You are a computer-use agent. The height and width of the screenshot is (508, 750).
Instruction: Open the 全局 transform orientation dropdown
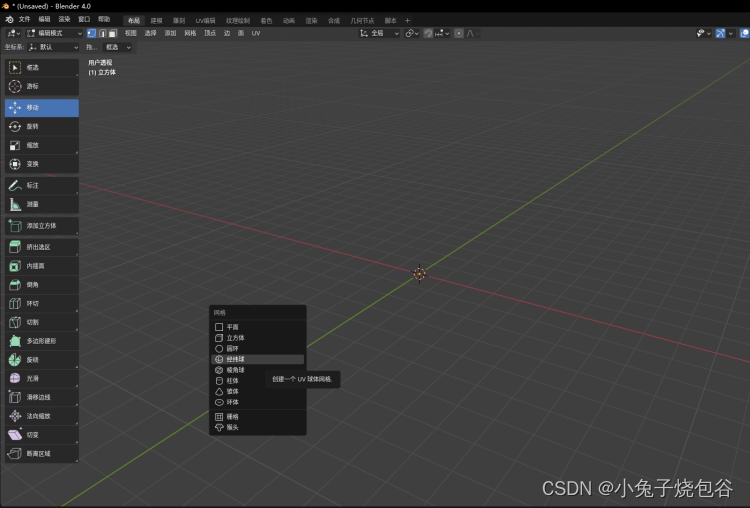[379, 33]
